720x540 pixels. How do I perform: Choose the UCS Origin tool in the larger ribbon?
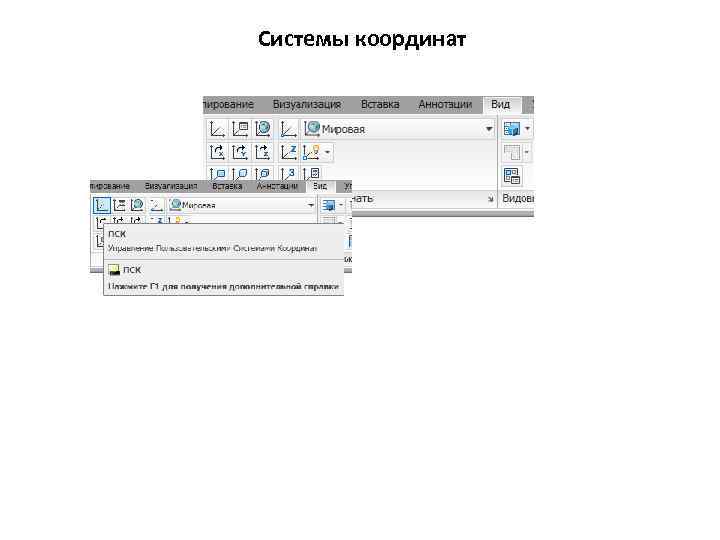288,129
